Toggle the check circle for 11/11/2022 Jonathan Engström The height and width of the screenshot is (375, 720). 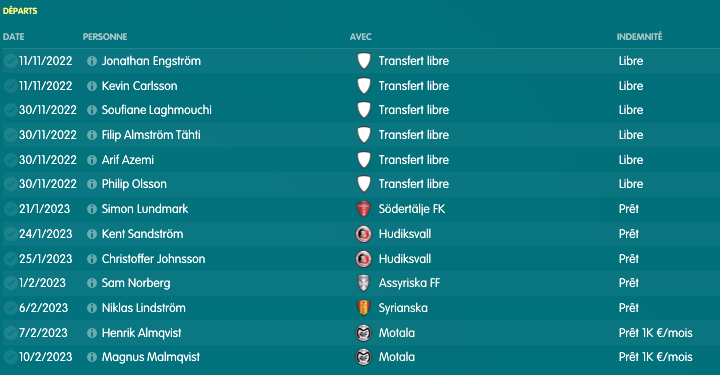[x=10, y=61]
